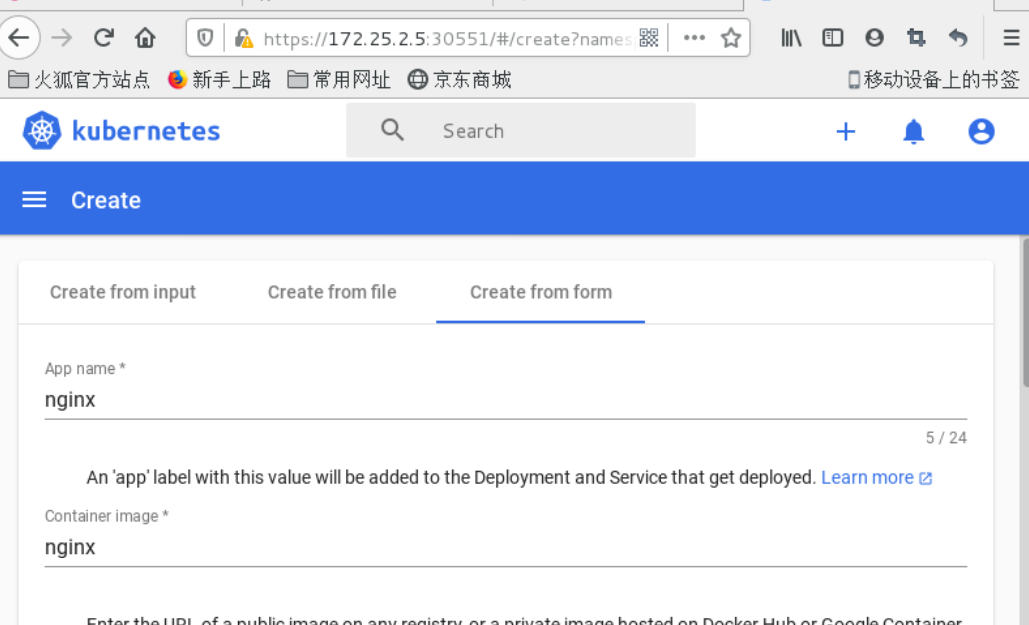The image size is (1029, 625).
Task: Open the 新手上路 bookmark
Action: 219,80
